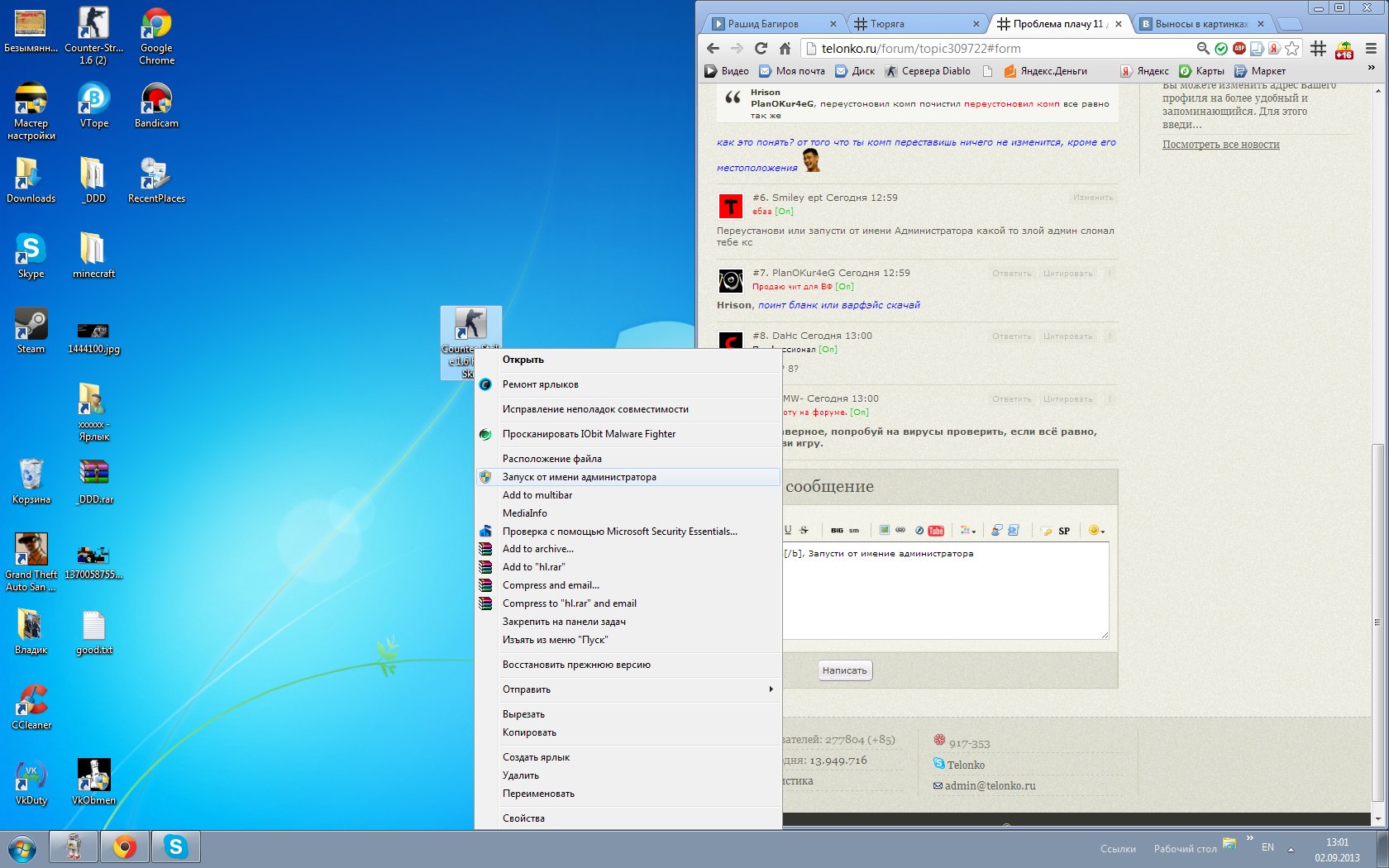Open the Моя почта bookmark
The width and height of the screenshot is (1389, 868).
[792, 71]
